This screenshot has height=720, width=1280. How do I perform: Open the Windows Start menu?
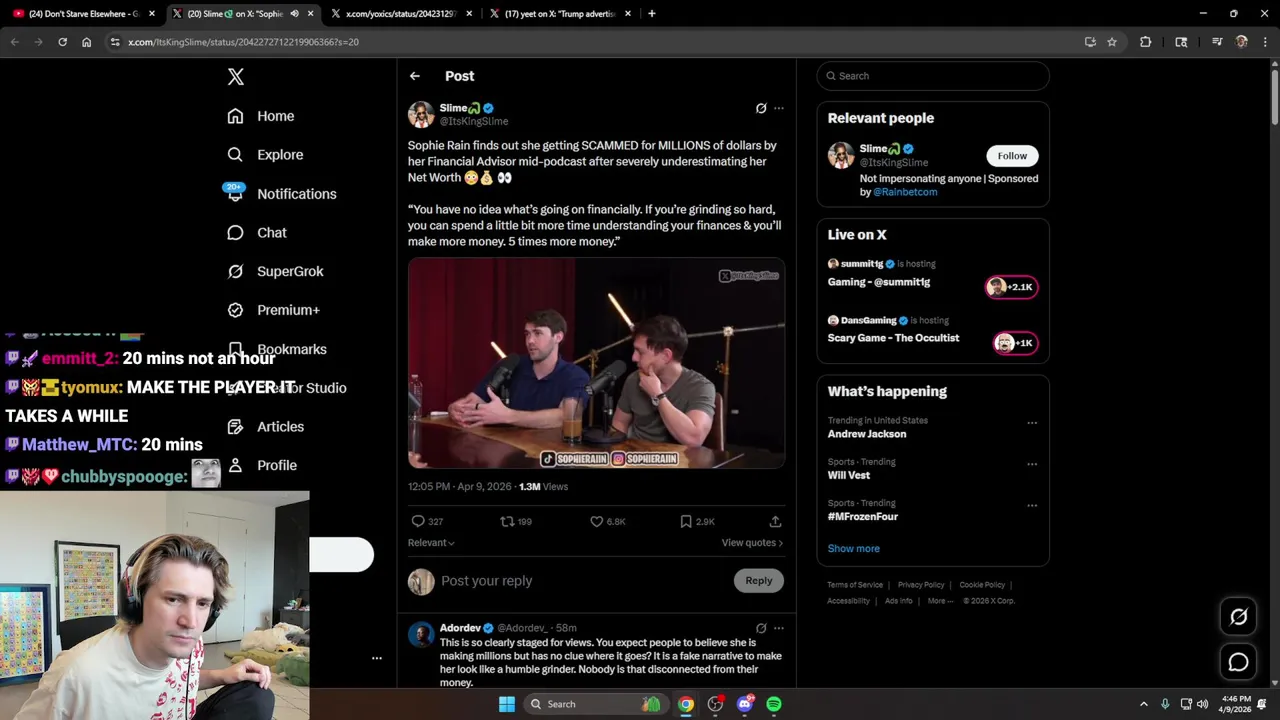point(507,704)
